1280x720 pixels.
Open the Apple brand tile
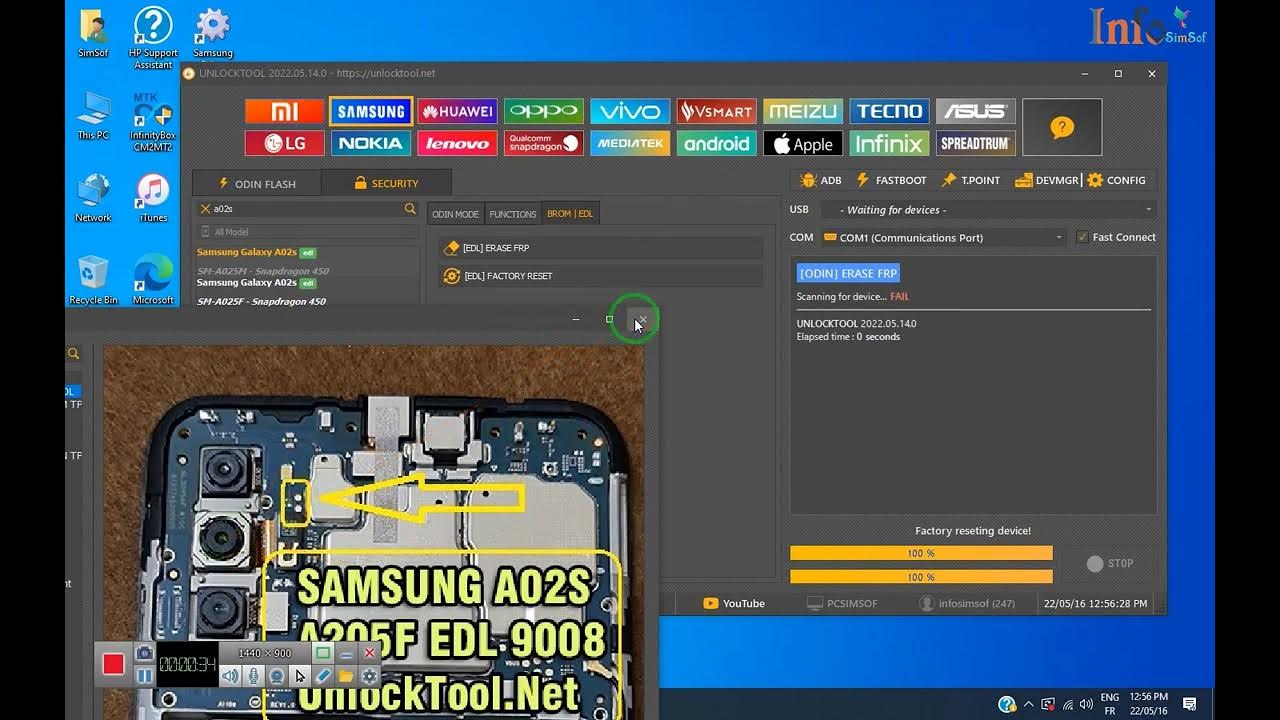click(x=803, y=143)
